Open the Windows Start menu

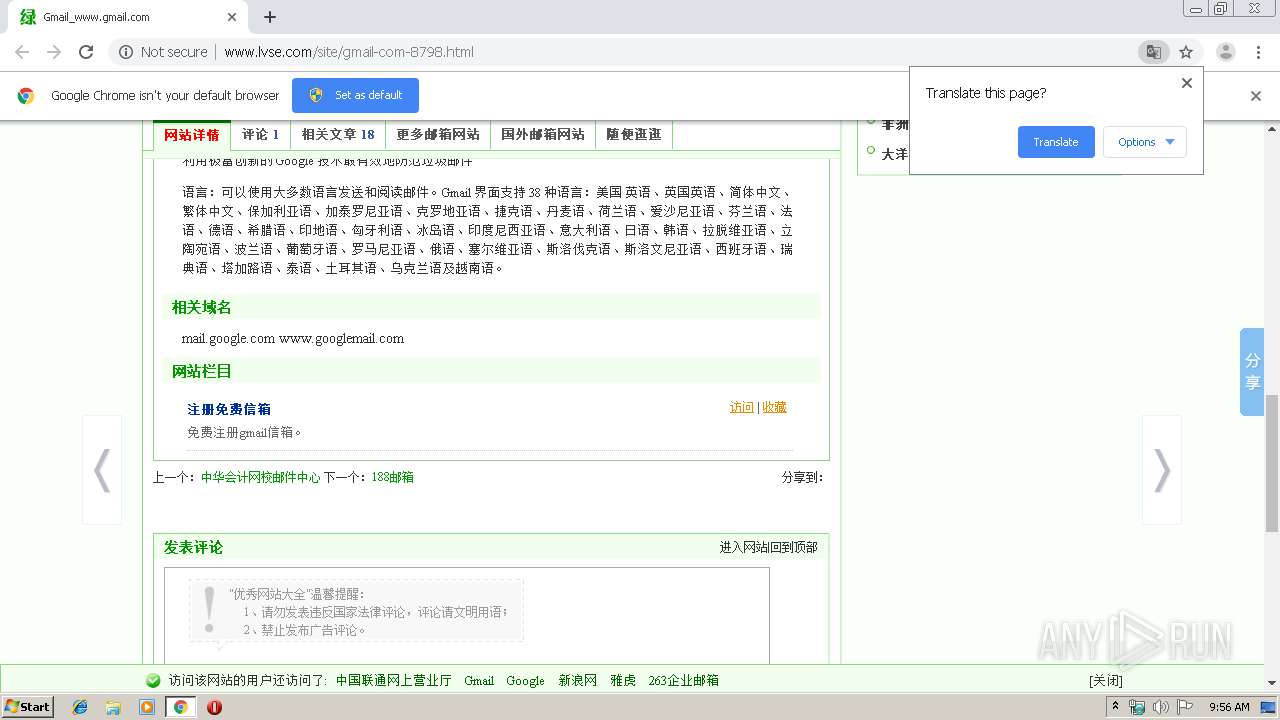point(27,707)
